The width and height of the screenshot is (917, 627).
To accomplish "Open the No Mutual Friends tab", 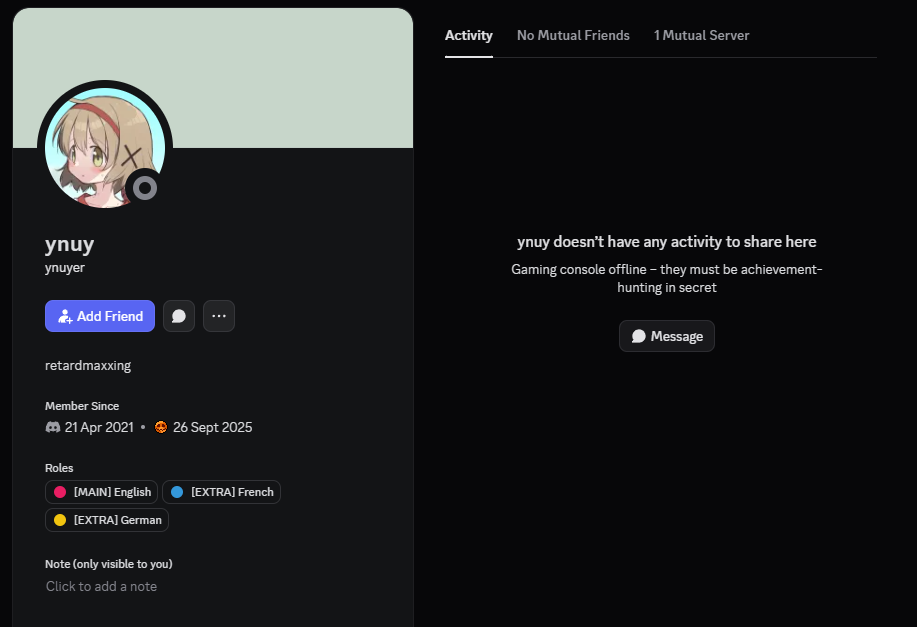I will pyautogui.click(x=573, y=36).
